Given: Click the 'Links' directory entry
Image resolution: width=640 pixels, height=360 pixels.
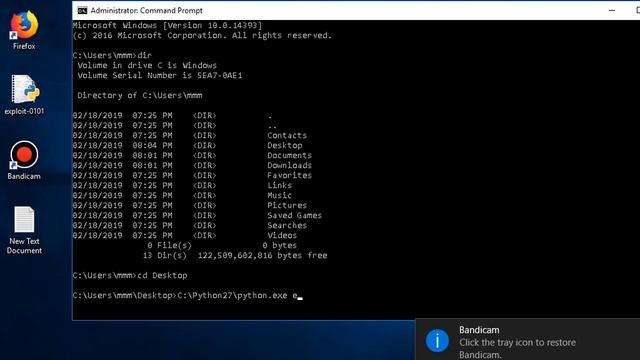Looking at the screenshot, I should tap(280, 185).
